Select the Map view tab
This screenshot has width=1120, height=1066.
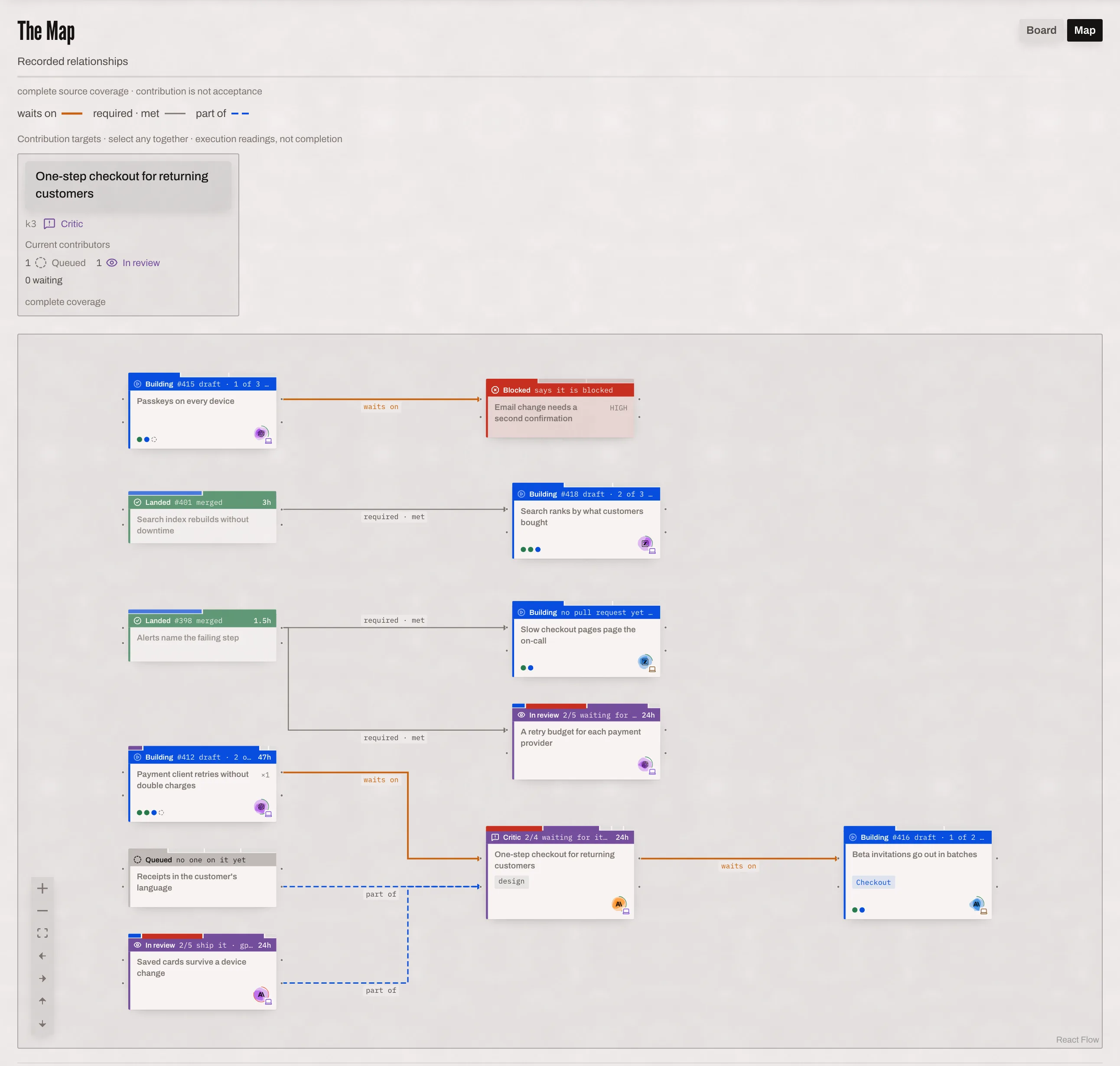point(1084,30)
